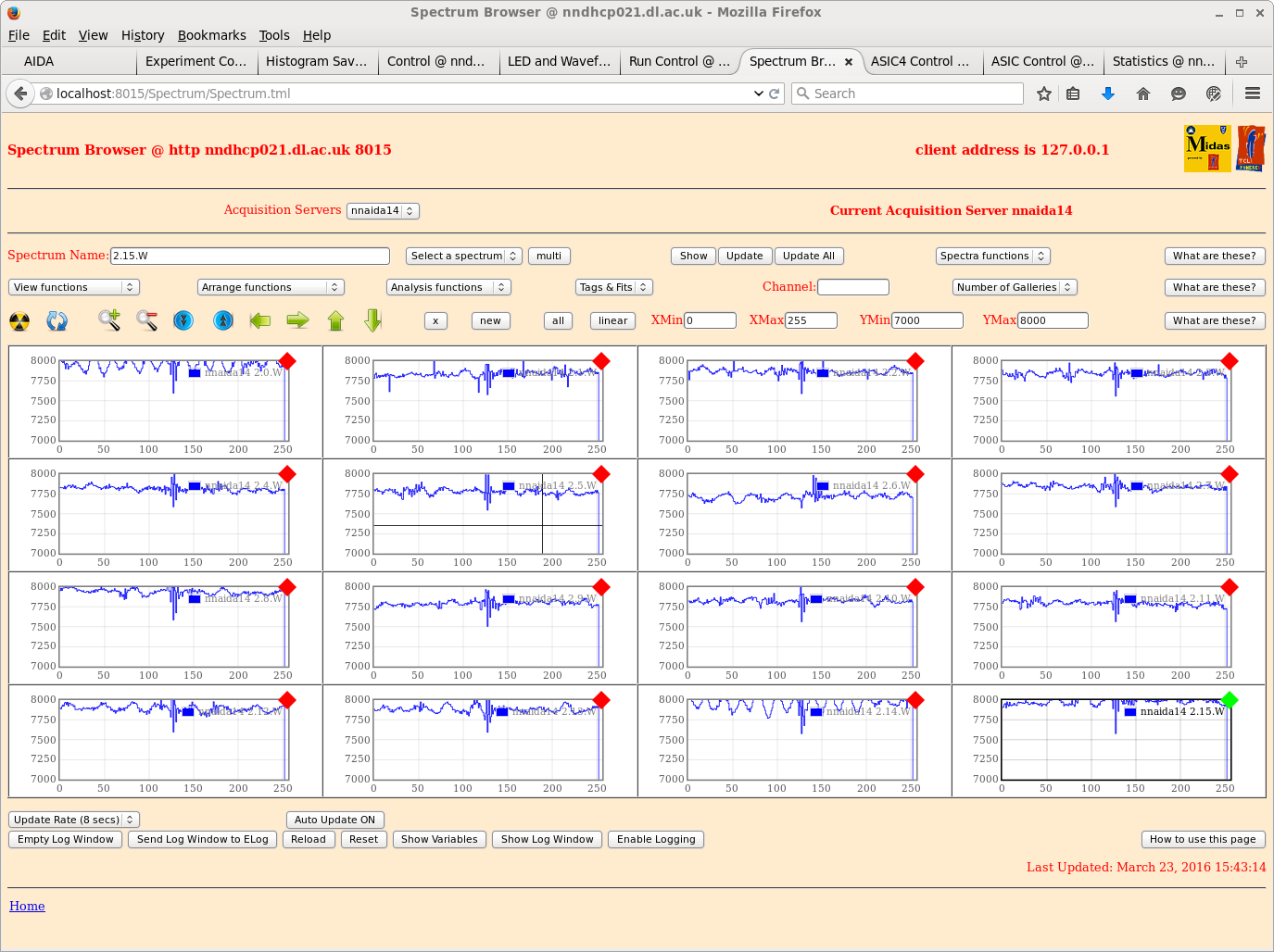
Task: Click the blue circle up-arrow icon
Action: [223, 320]
